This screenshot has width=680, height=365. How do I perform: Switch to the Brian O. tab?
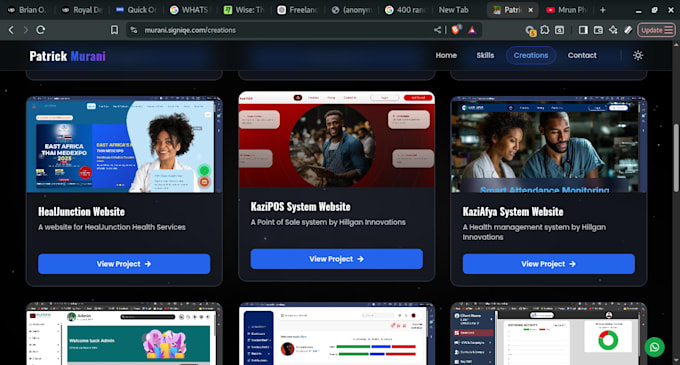[x=27, y=10]
